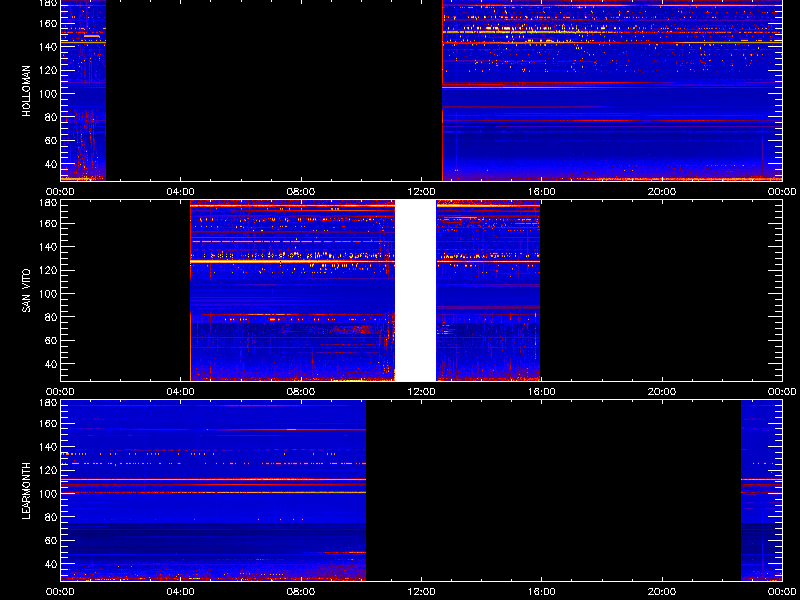
Task: Select the 20:00 tick label under Holloman panel
Action: [x=662, y=192]
